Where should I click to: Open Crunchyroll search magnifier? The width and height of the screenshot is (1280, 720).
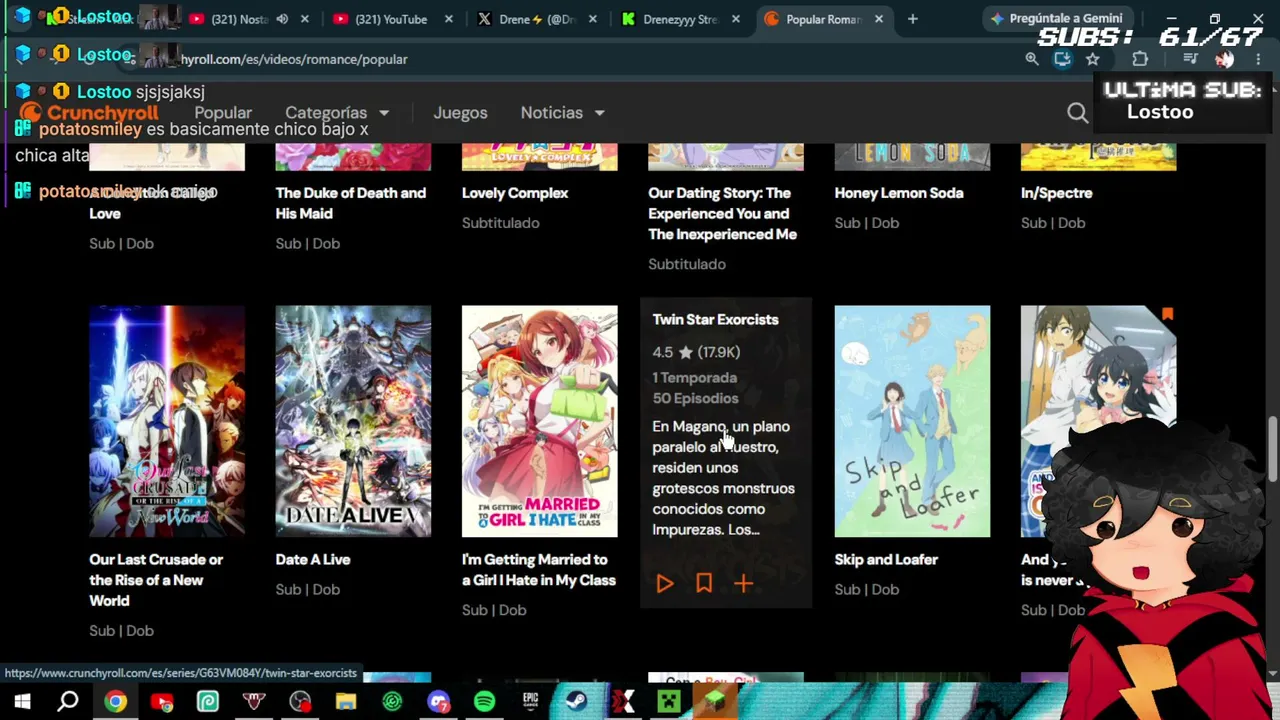(x=1077, y=113)
